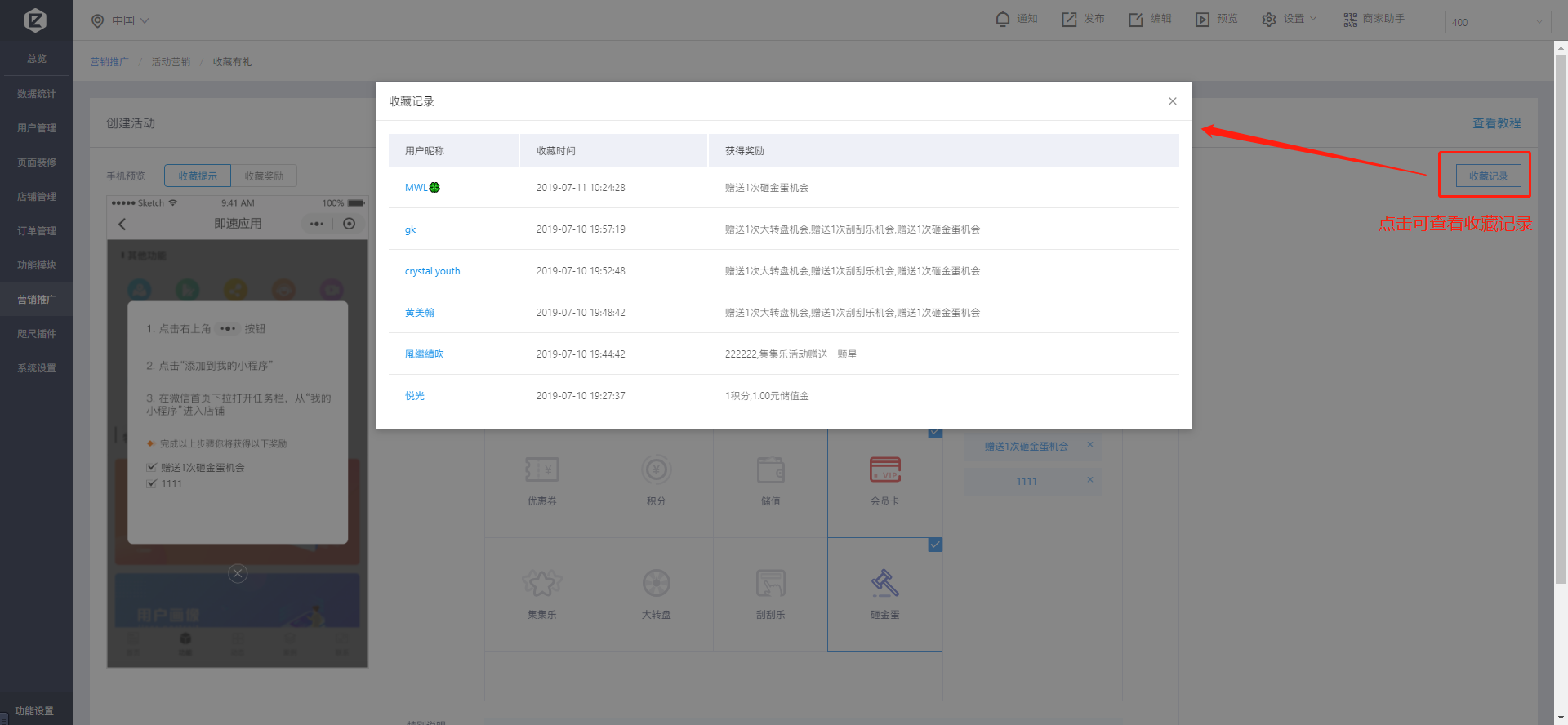Click phone preview more dots button
The width and height of the screenshot is (1568, 725).
(x=317, y=224)
